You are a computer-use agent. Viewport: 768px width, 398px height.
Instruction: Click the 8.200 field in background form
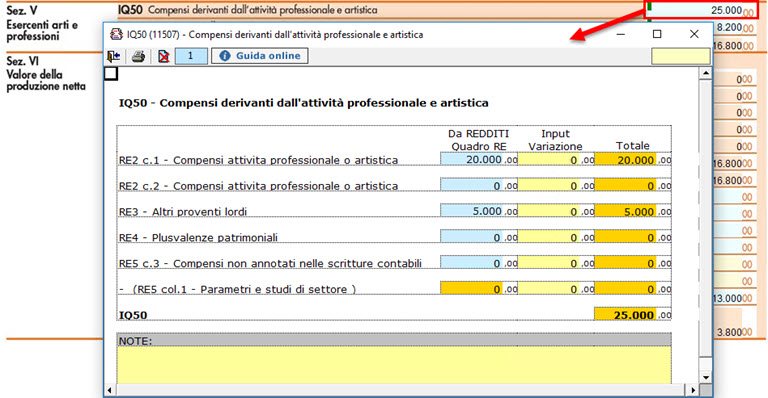(728, 28)
